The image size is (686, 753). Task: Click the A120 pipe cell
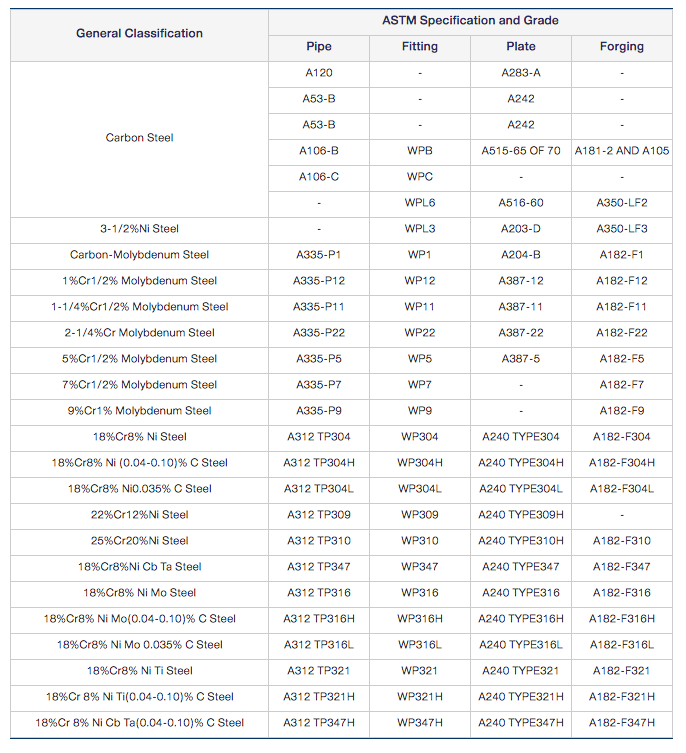coord(319,73)
